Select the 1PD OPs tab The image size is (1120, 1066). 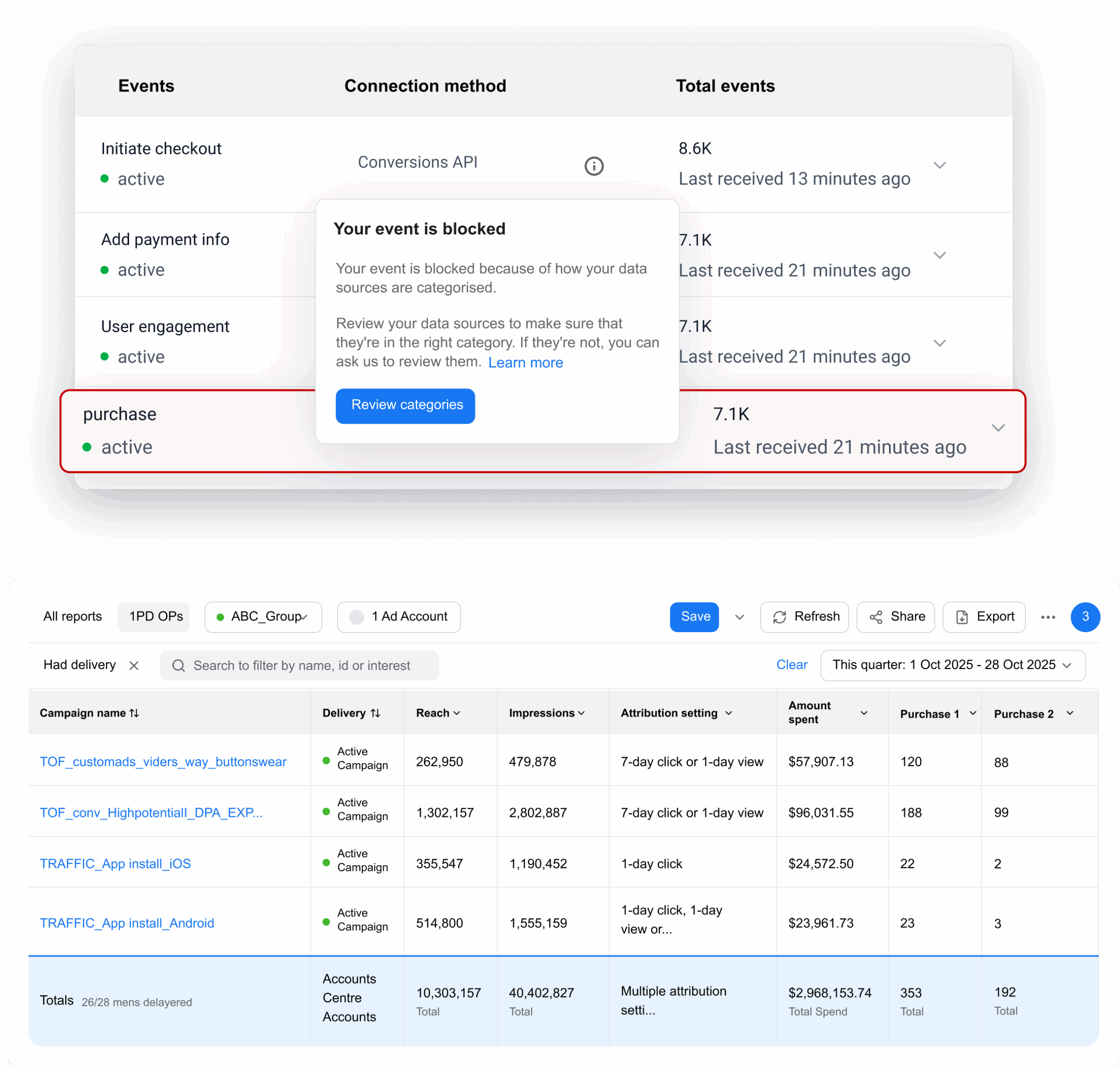click(x=156, y=617)
